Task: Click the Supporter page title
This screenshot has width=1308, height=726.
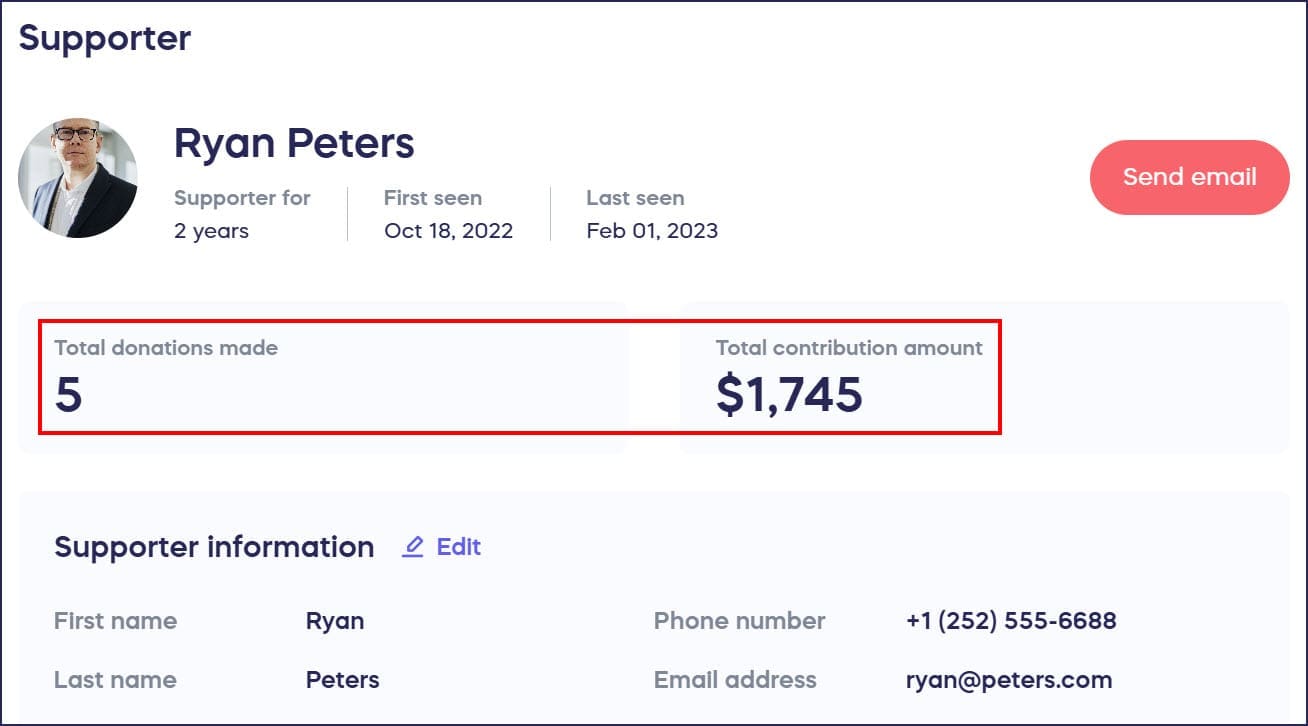Action: point(105,39)
